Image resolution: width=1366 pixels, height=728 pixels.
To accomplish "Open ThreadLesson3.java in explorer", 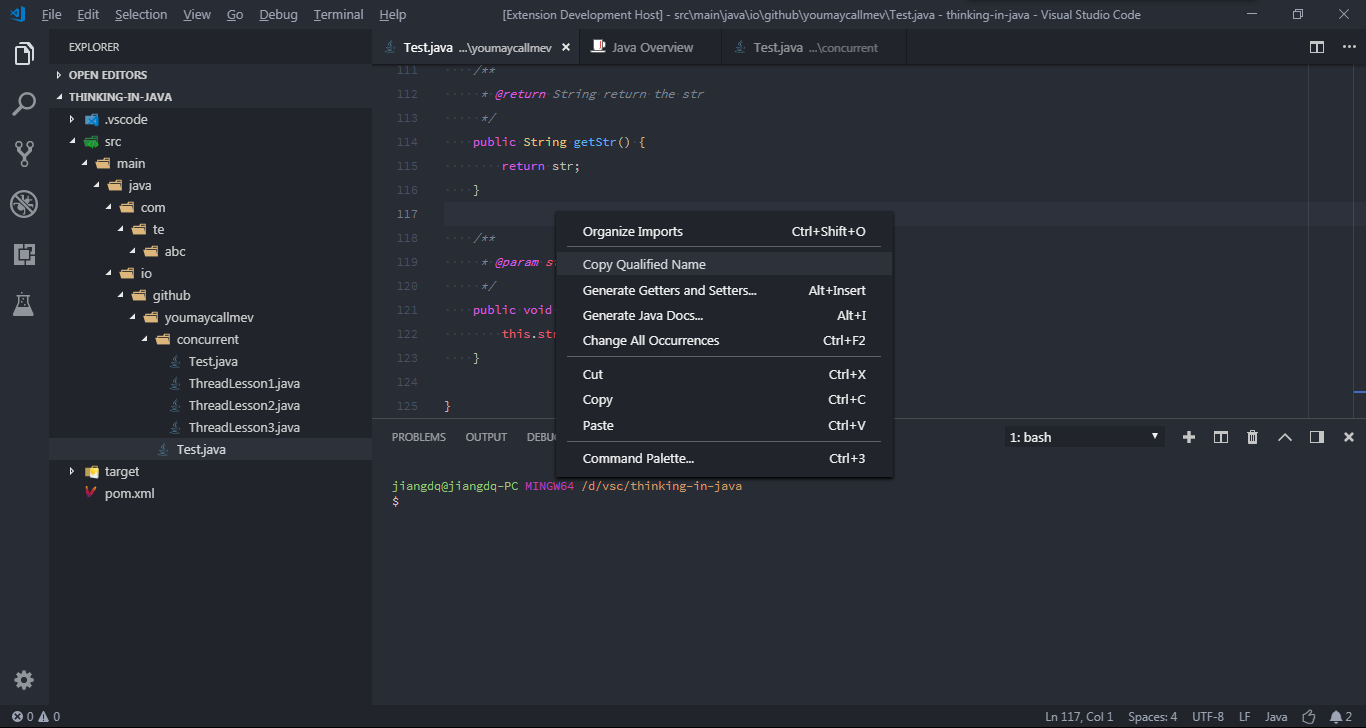I will tap(244, 427).
